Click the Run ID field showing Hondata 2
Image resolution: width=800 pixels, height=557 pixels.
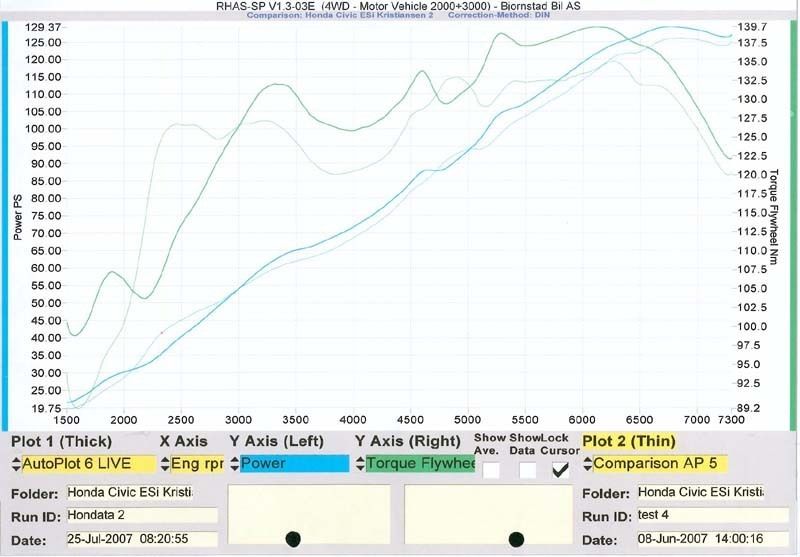coord(140,516)
